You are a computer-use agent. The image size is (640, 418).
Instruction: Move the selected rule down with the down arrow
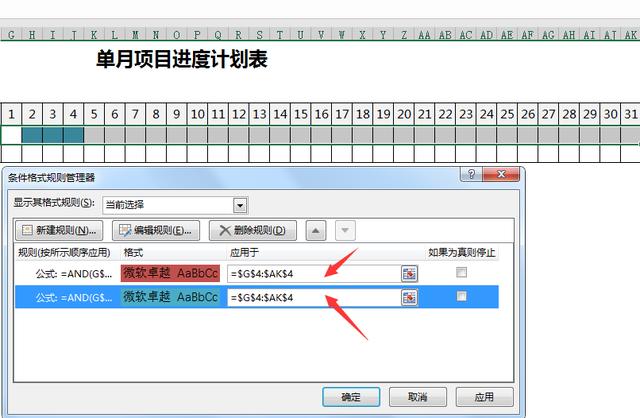[345, 231]
